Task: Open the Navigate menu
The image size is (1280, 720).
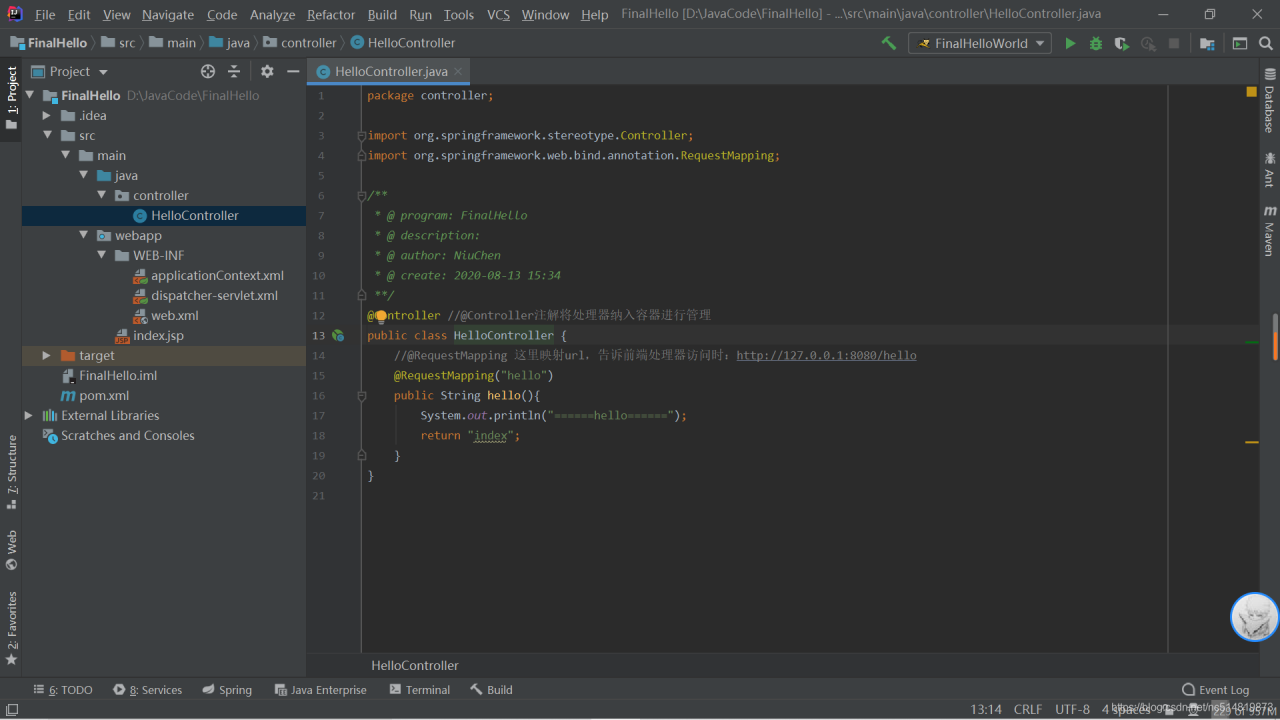Action: tap(168, 14)
